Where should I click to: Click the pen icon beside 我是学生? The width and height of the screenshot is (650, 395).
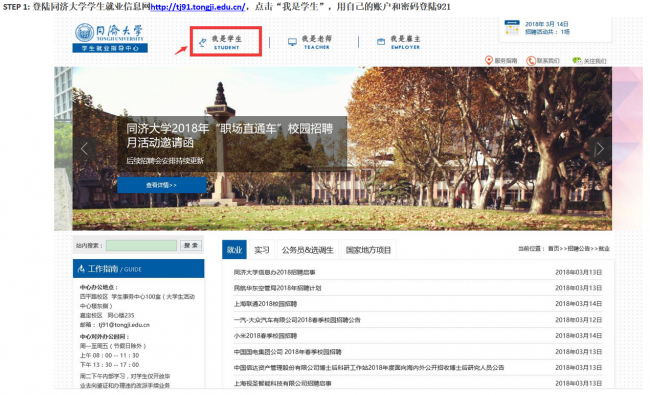tap(202, 42)
